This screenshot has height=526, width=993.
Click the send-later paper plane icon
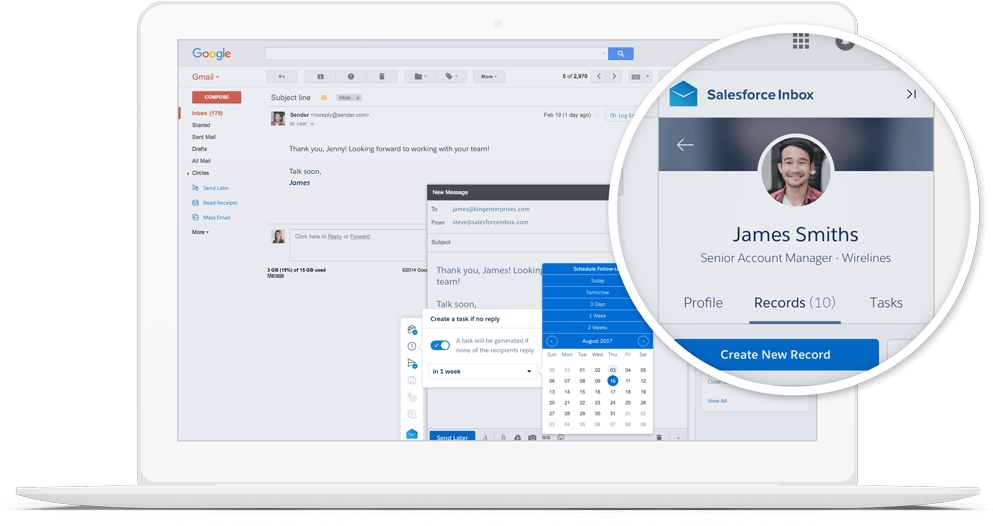(412, 363)
